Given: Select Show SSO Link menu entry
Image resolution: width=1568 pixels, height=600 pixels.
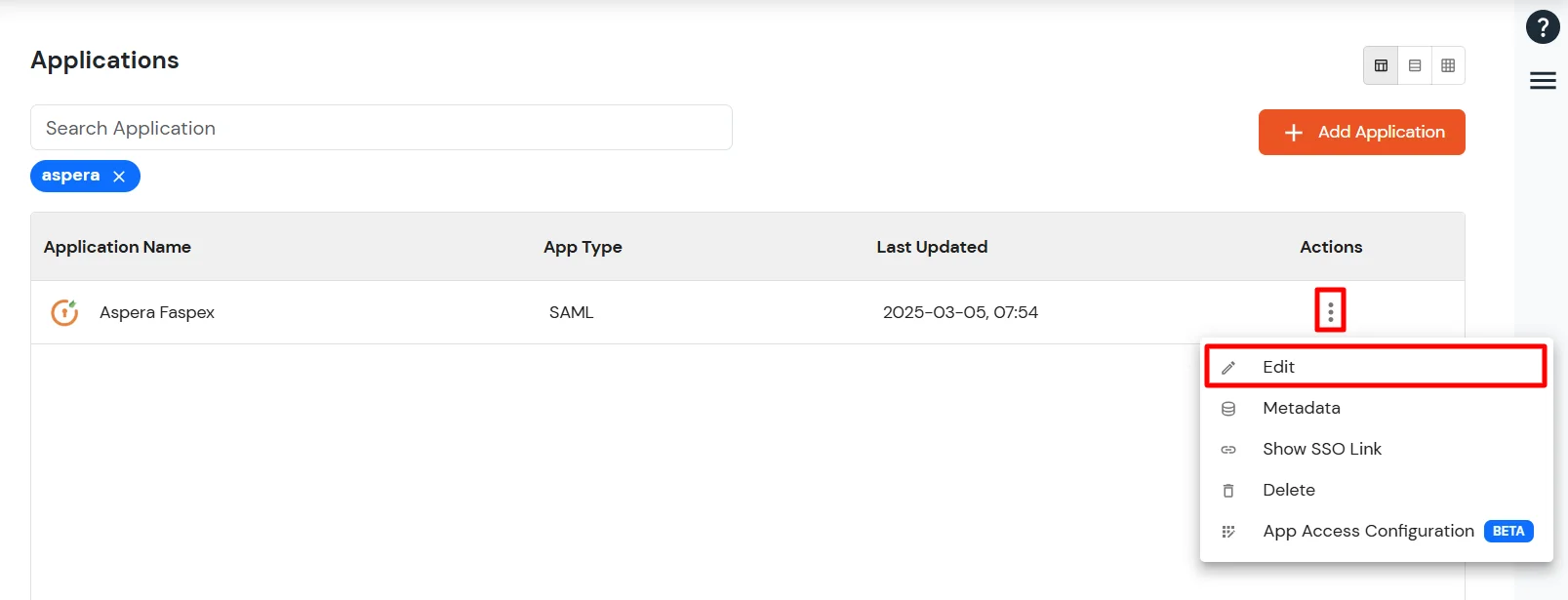Looking at the screenshot, I should (x=1376, y=449).
